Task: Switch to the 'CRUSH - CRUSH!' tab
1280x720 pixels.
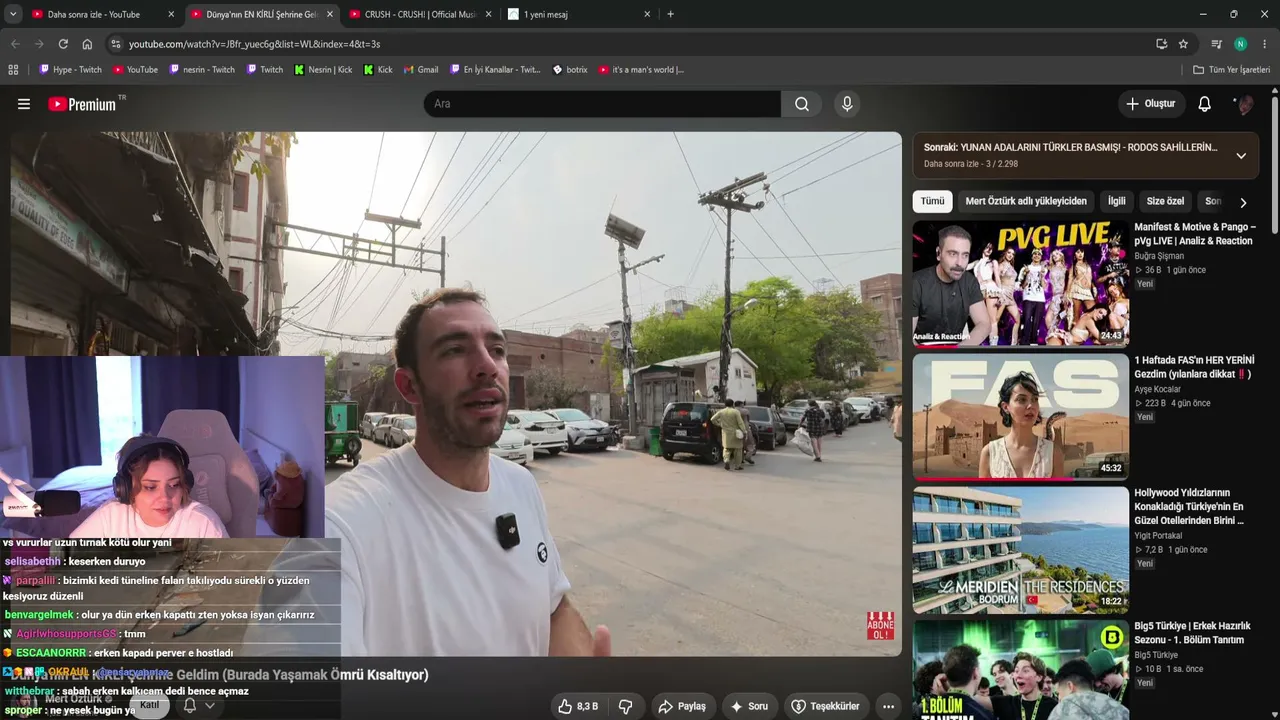Action: click(421, 14)
